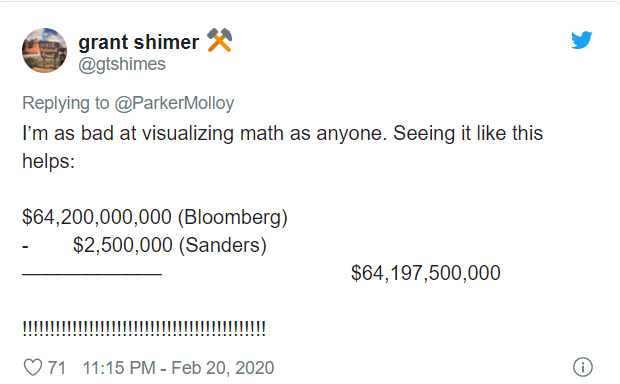
Task: Open the @ParkerMolloy mention link
Action: point(174,103)
